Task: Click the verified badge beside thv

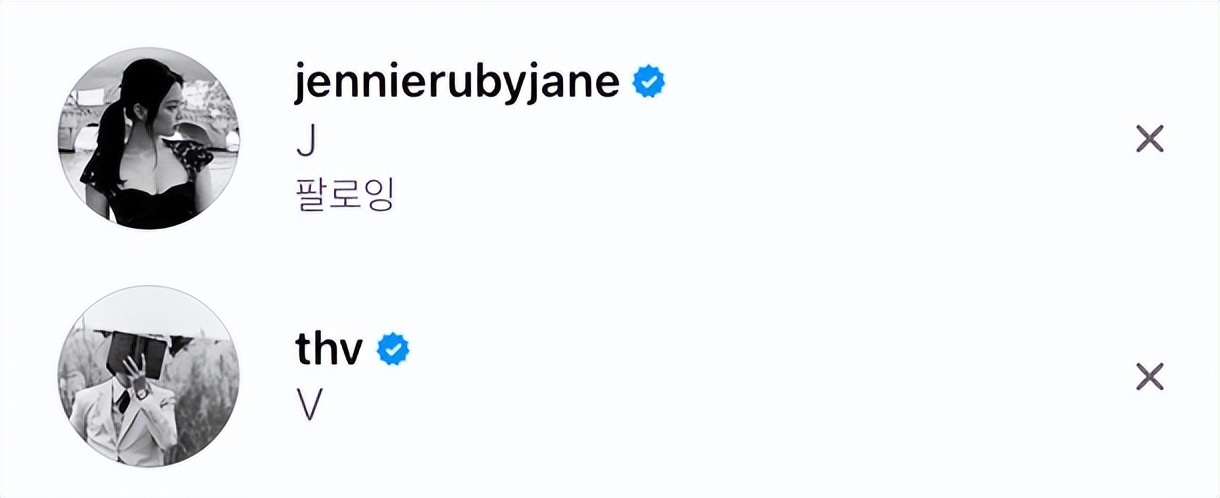Action: coord(393,349)
